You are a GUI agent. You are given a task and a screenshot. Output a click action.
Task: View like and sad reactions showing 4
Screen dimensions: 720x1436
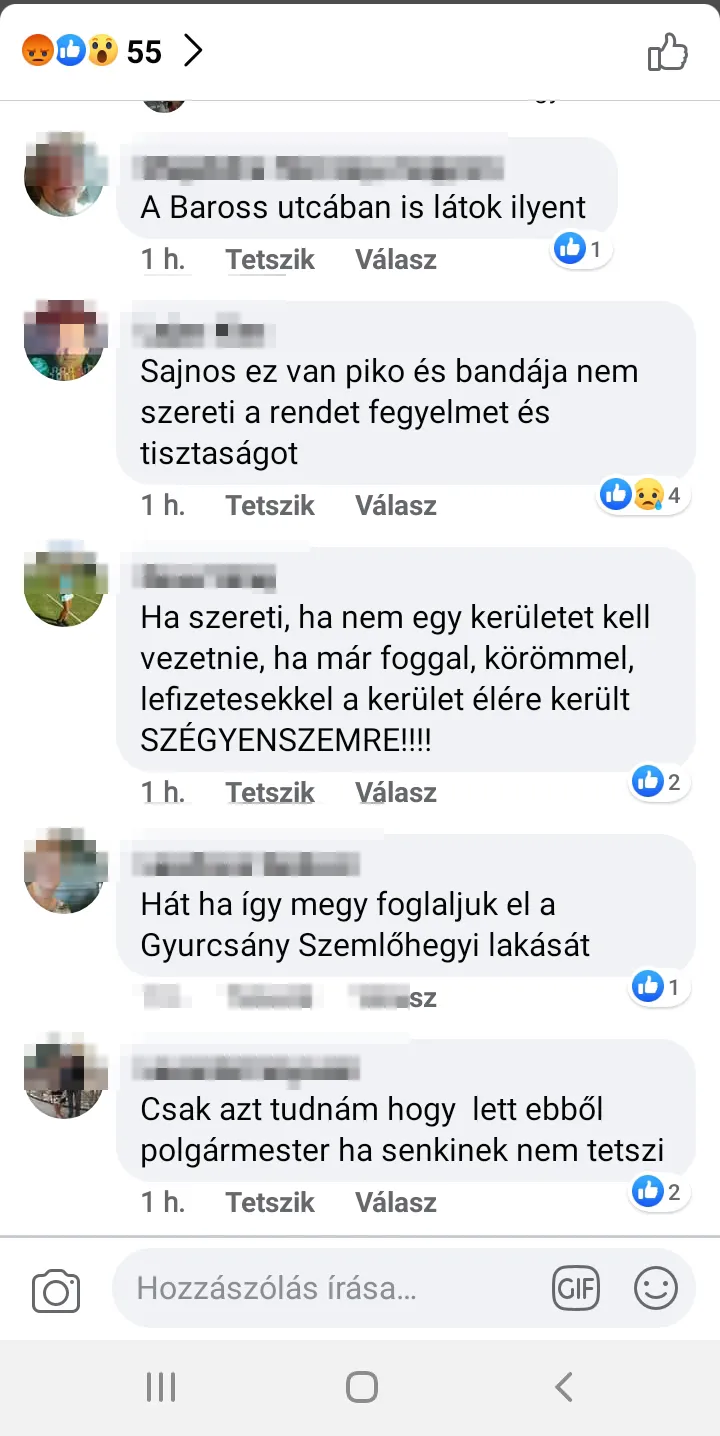[643, 494]
